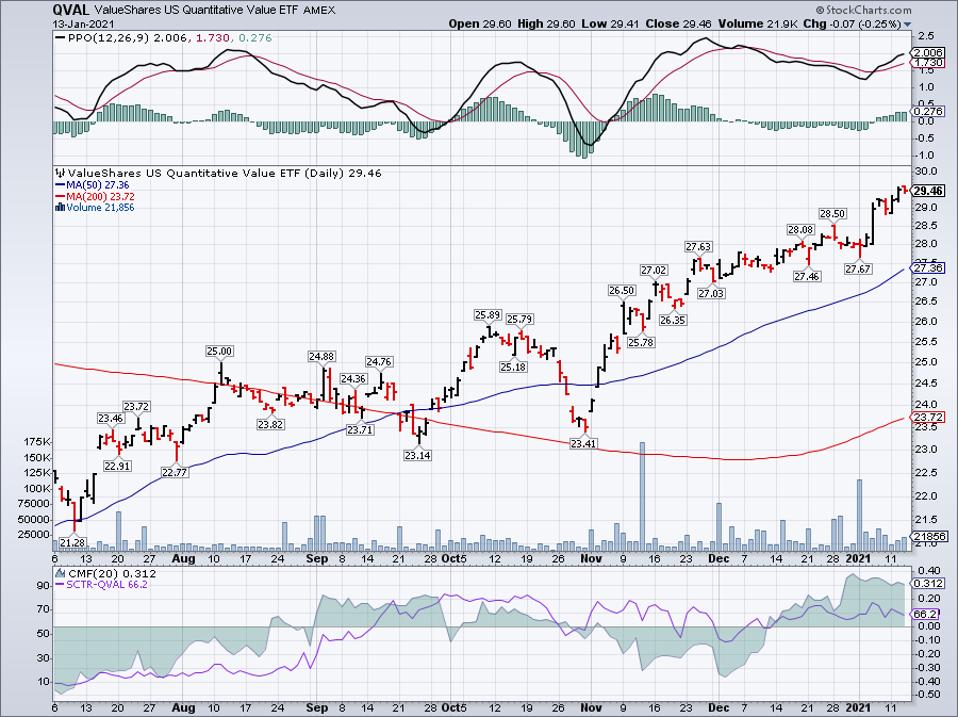The image size is (958, 717).
Task: Click the price bar icon beside the ValueShares daily legend
Action: point(60,173)
